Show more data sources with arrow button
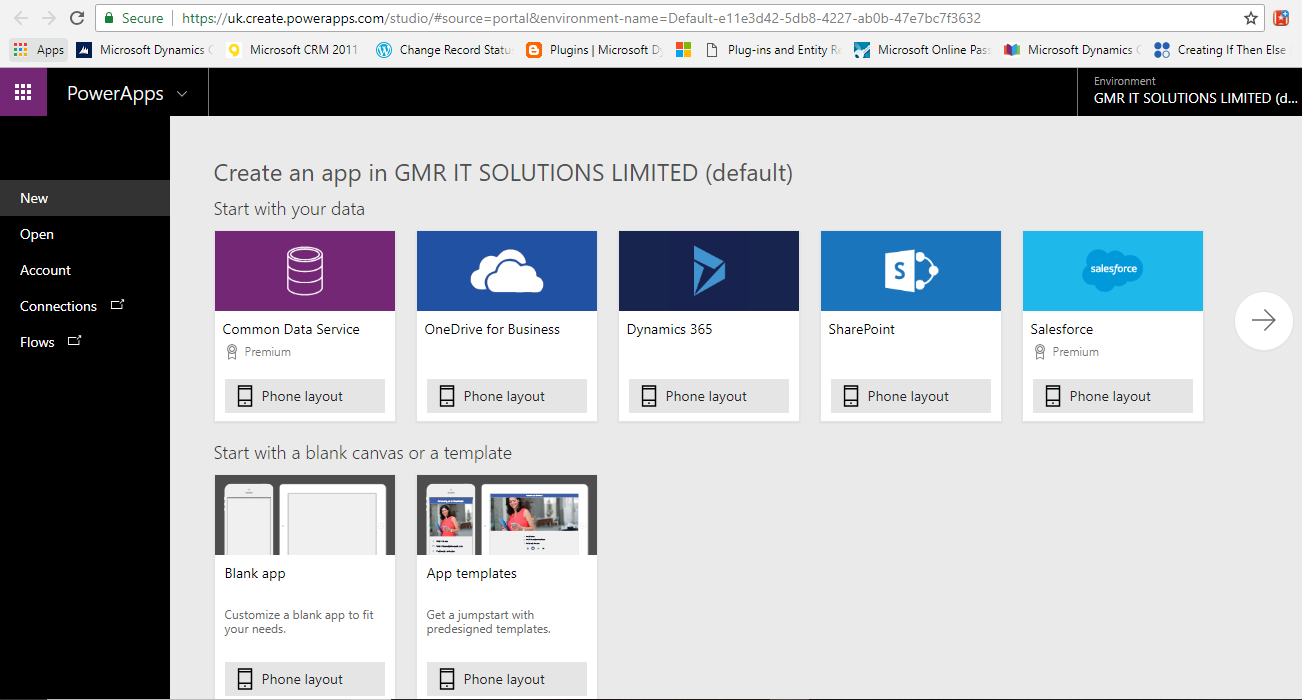This screenshot has height=700, width=1302. (x=1264, y=320)
